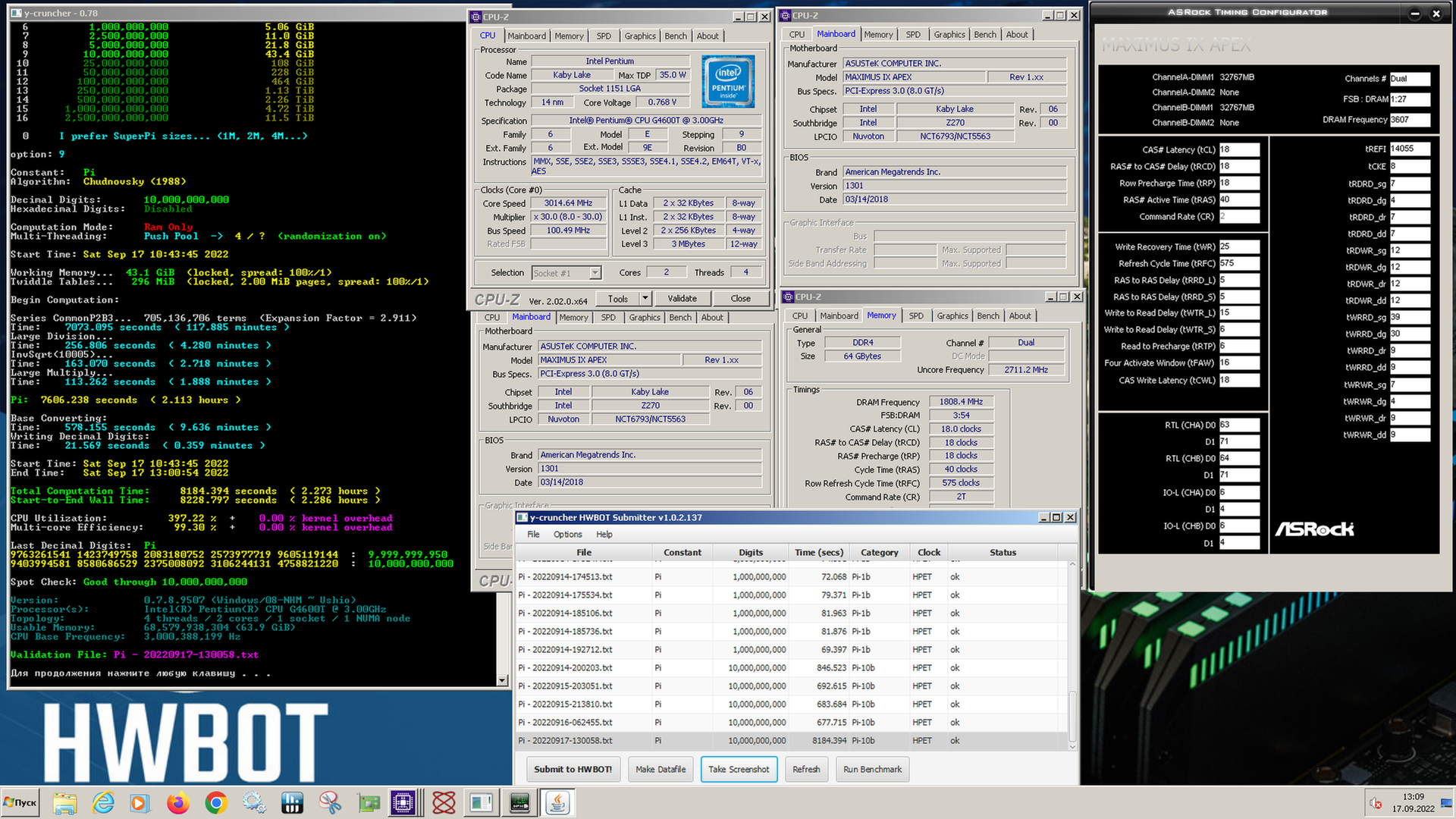Switch to CPU-Z via purple chip taskbar icon
The height and width of the screenshot is (819, 1456).
click(x=403, y=802)
